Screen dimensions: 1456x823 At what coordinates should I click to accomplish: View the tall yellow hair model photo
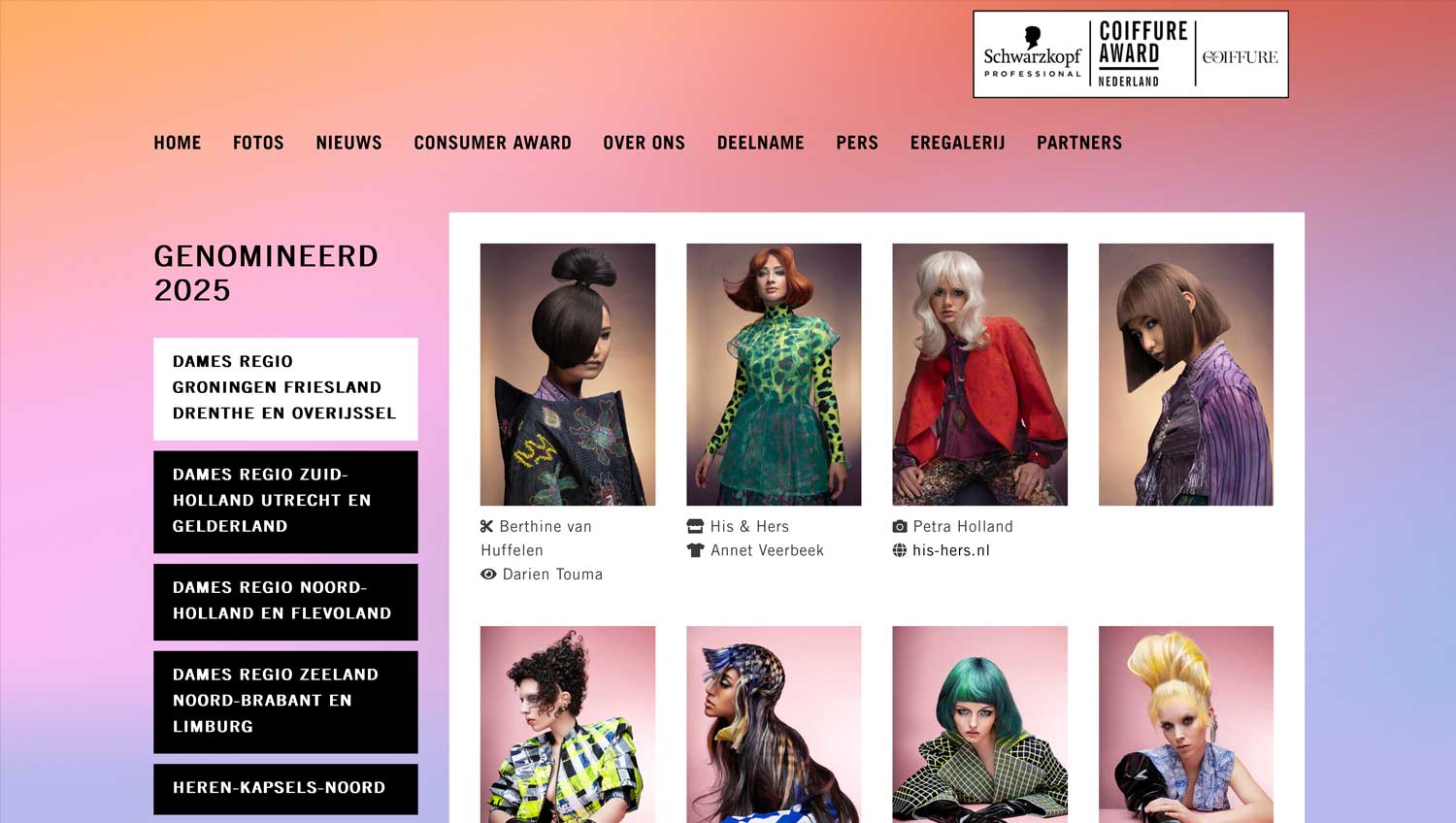point(1186,724)
